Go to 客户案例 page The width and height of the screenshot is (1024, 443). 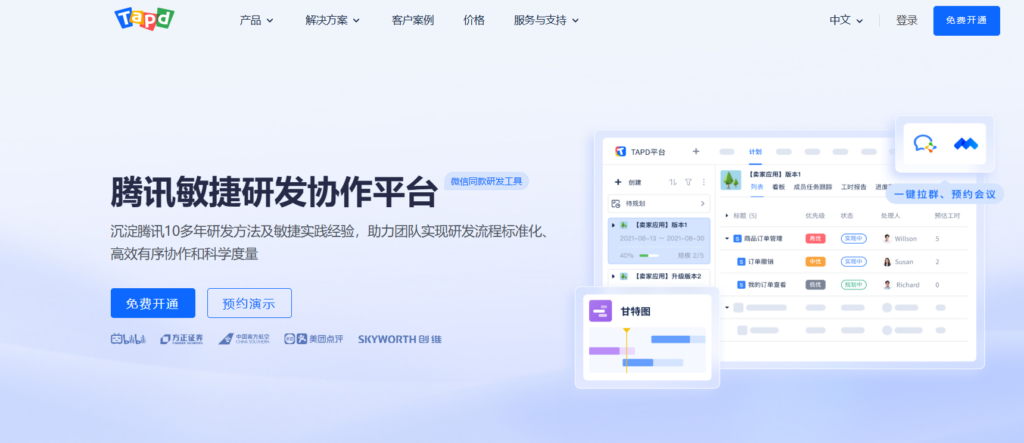pyautogui.click(x=413, y=20)
